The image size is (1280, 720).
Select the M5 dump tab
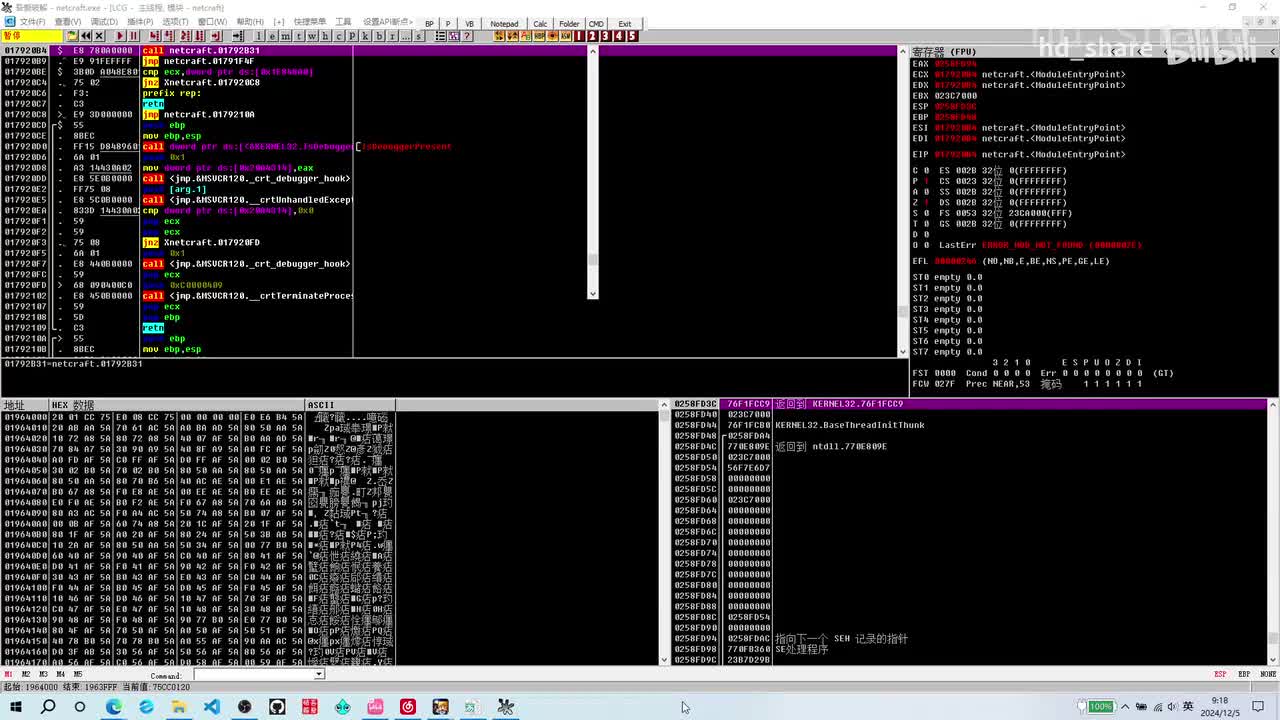(x=78, y=675)
